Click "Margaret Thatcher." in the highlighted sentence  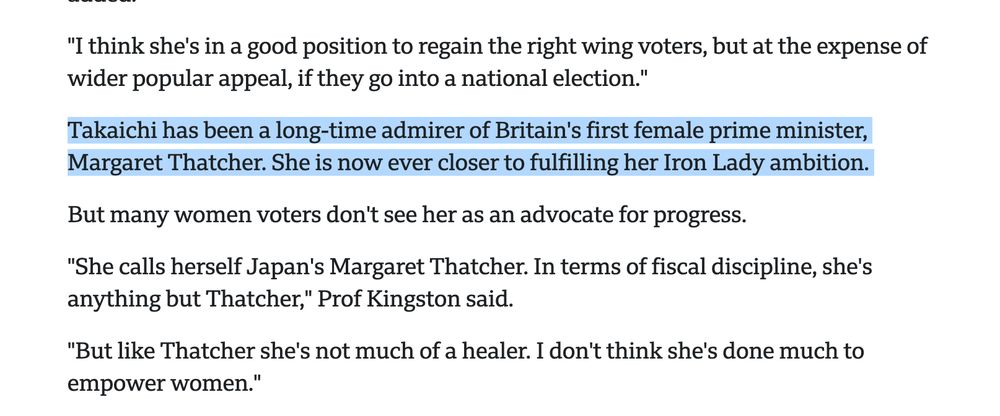pos(167,163)
